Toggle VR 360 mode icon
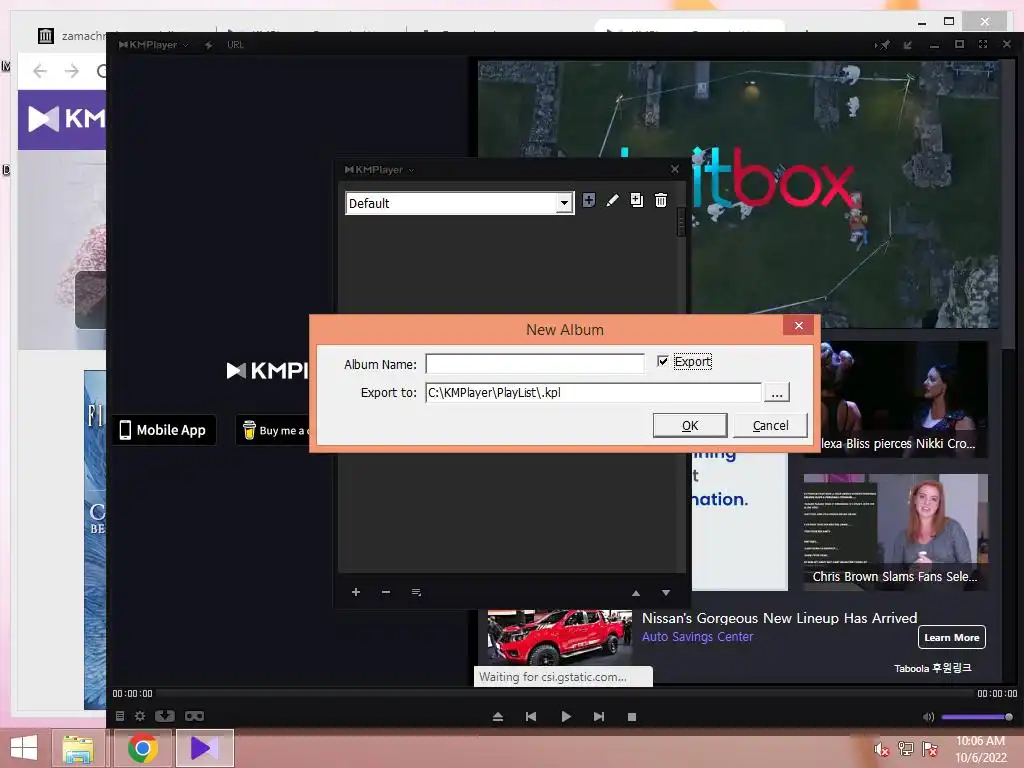The height and width of the screenshot is (768, 1024). 195,716
